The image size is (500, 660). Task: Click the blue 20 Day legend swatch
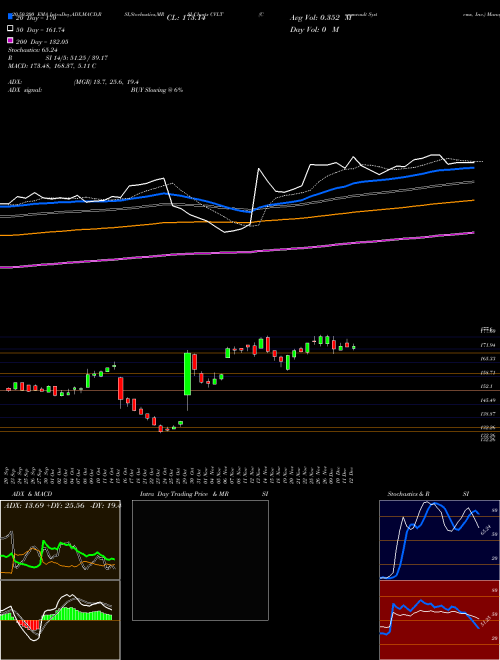10,17
